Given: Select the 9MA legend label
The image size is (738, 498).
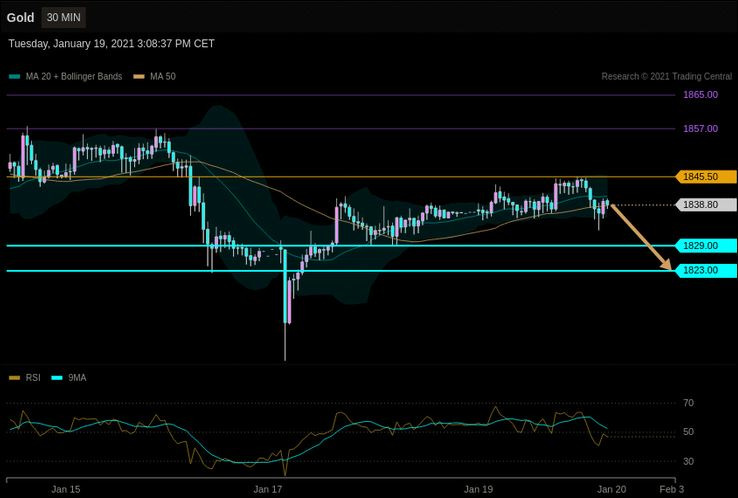Looking at the screenshot, I should (77, 378).
